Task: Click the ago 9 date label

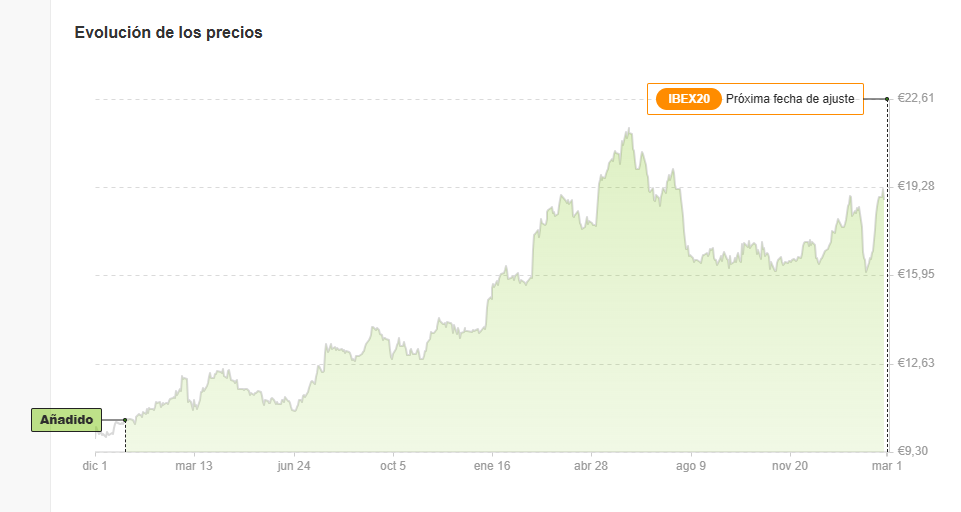Action: tap(691, 466)
